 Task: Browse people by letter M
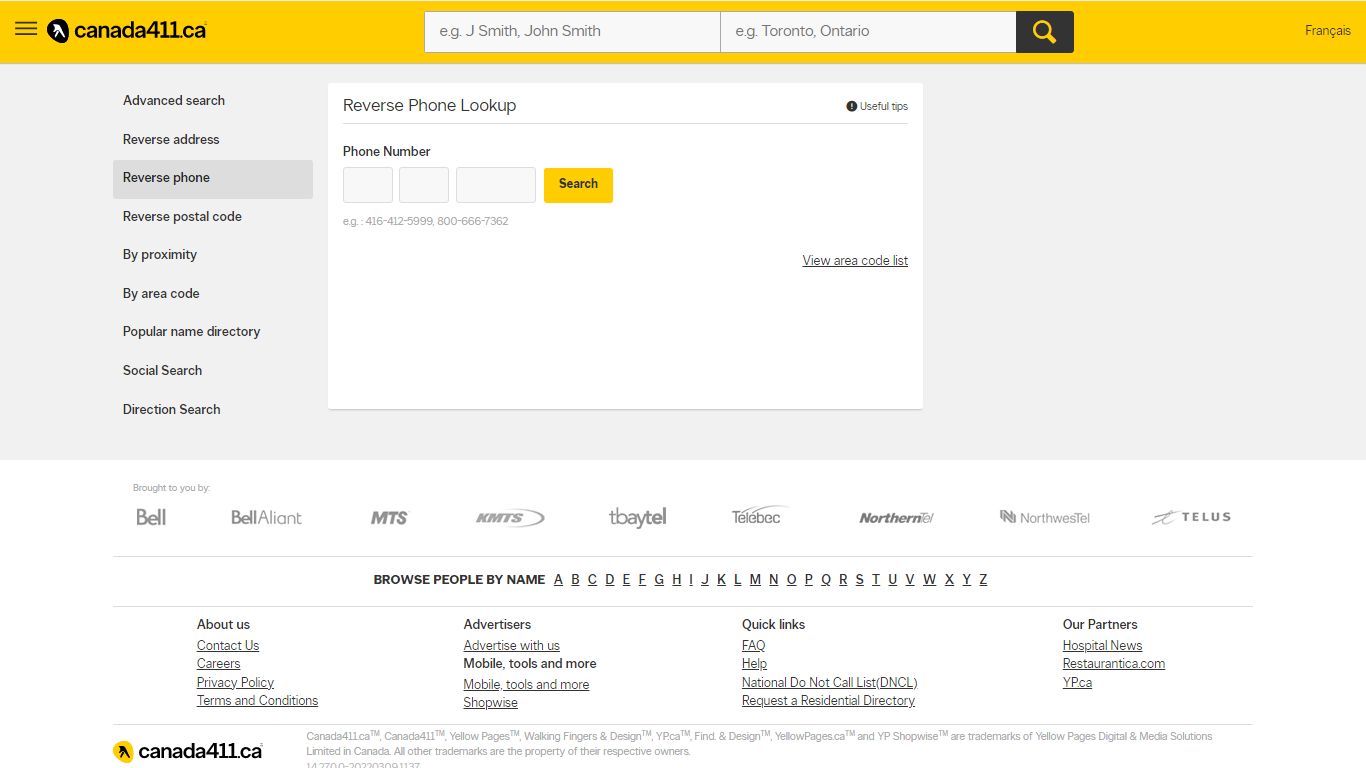pos(755,580)
